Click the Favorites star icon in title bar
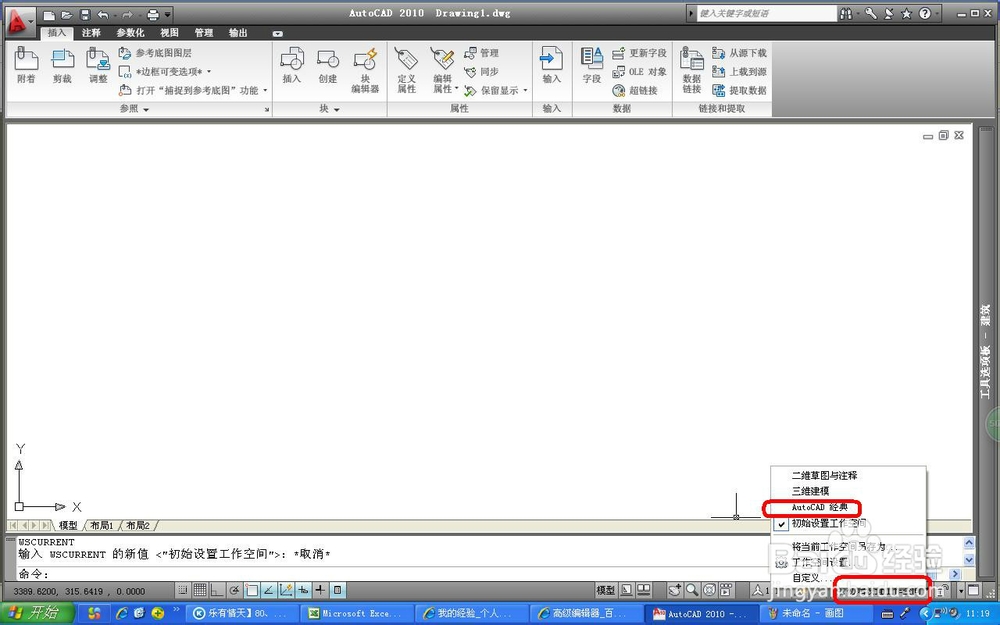Viewport: 1000px width, 625px height. coord(906,13)
